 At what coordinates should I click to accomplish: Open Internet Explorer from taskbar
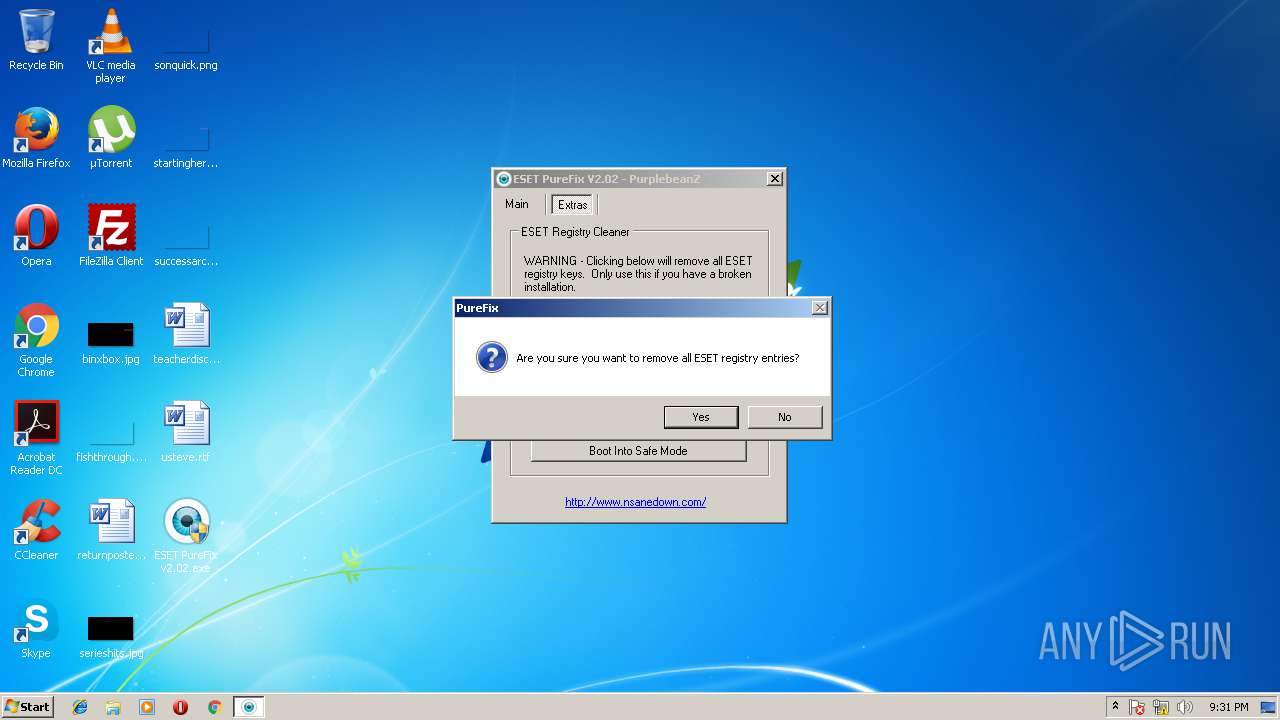click(80, 707)
